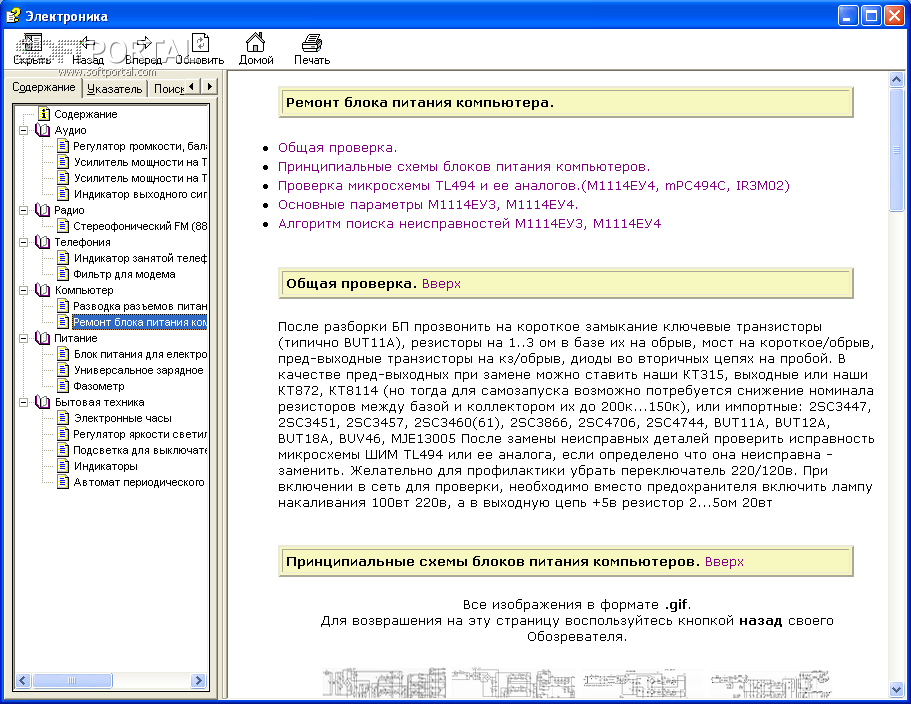
Task: Click tree horizontal scrollbar right arrow
Action: (198, 680)
